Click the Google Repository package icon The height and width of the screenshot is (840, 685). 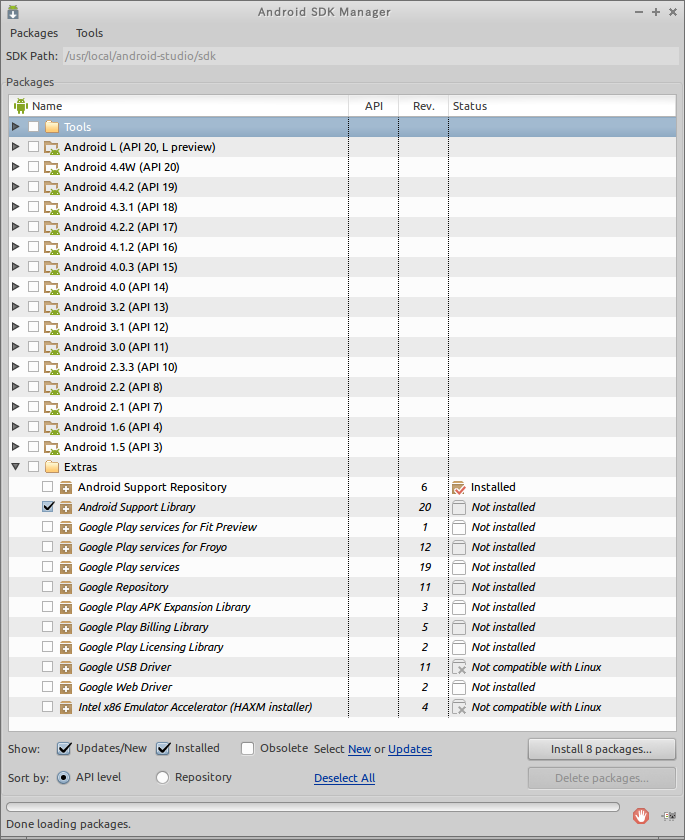[66, 588]
